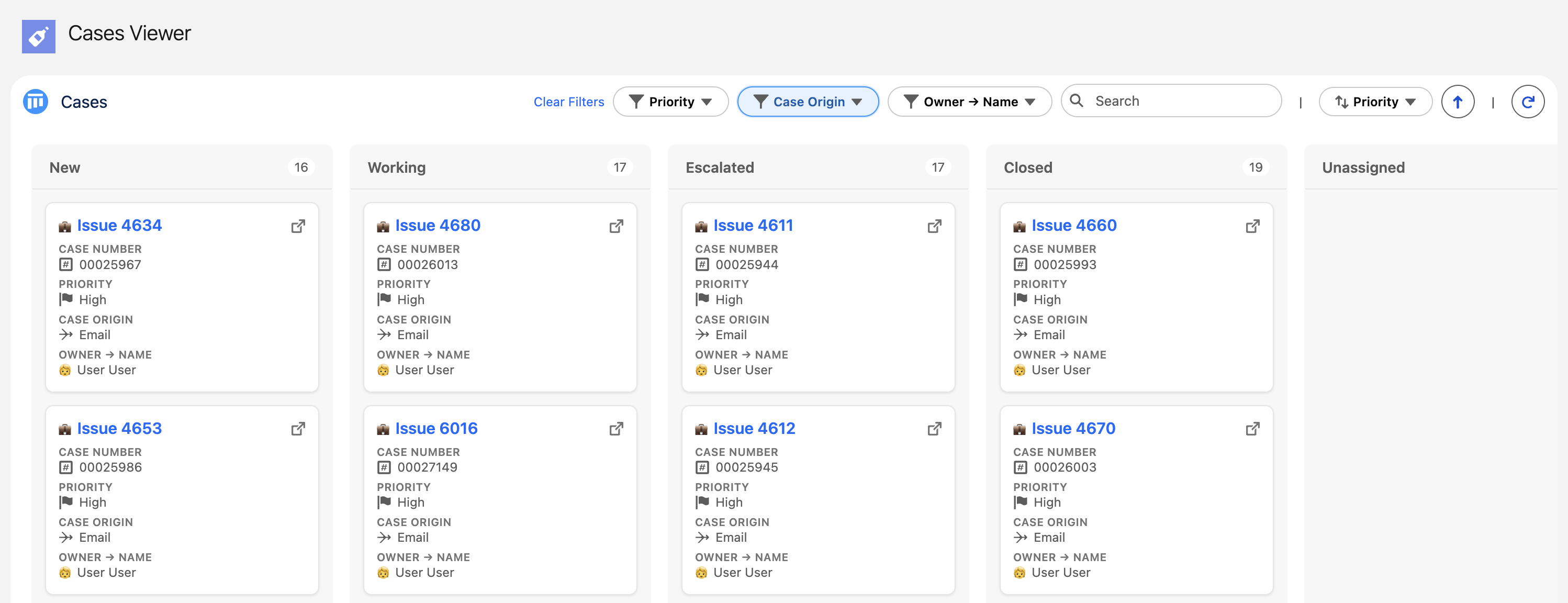Open Issue 4680 external link icon
1568x603 pixels.
pyautogui.click(x=617, y=226)
